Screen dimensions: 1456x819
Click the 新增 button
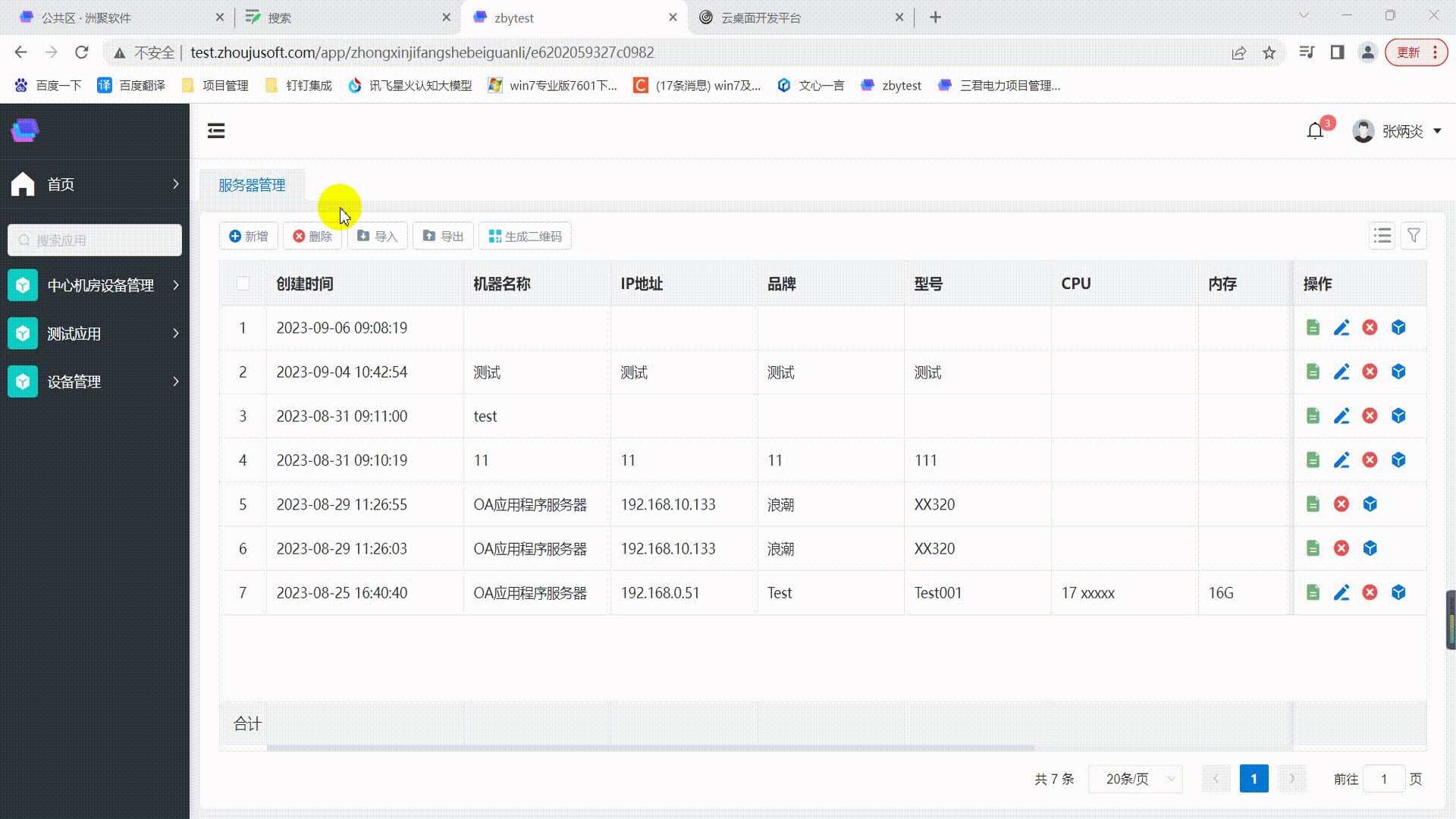[x=249, y=237]
